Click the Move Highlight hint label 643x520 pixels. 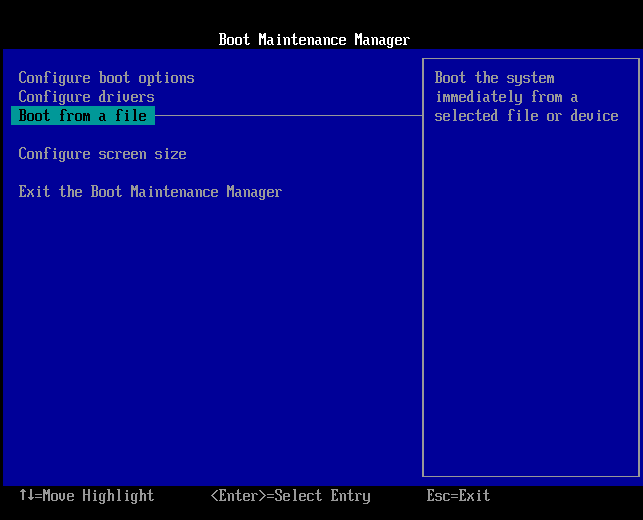click(x=98, y=496)
